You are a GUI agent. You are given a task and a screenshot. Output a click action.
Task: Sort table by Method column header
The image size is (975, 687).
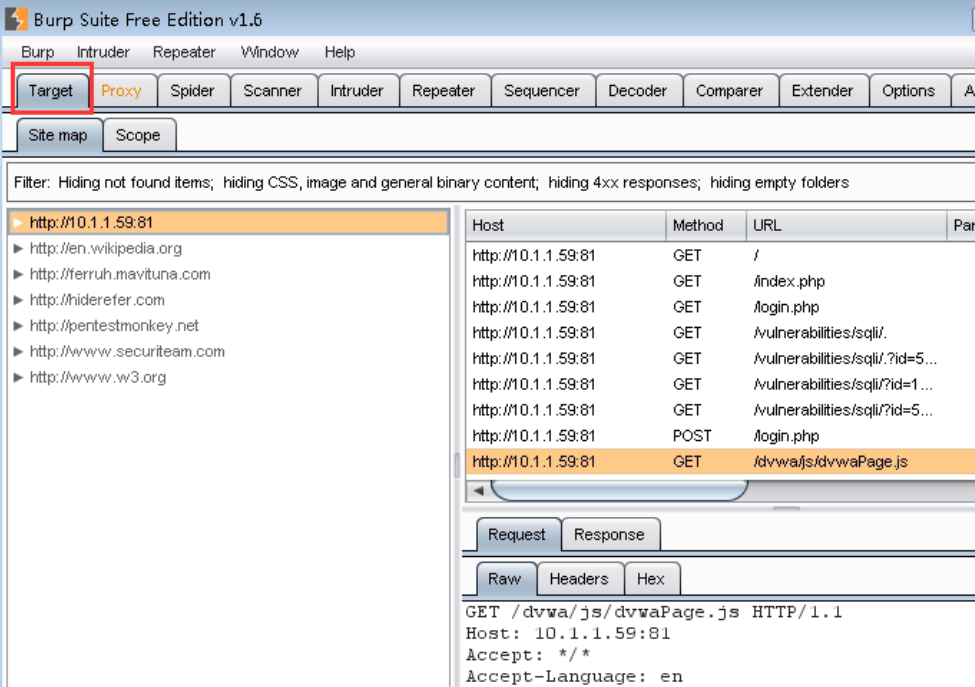(706, 225)
